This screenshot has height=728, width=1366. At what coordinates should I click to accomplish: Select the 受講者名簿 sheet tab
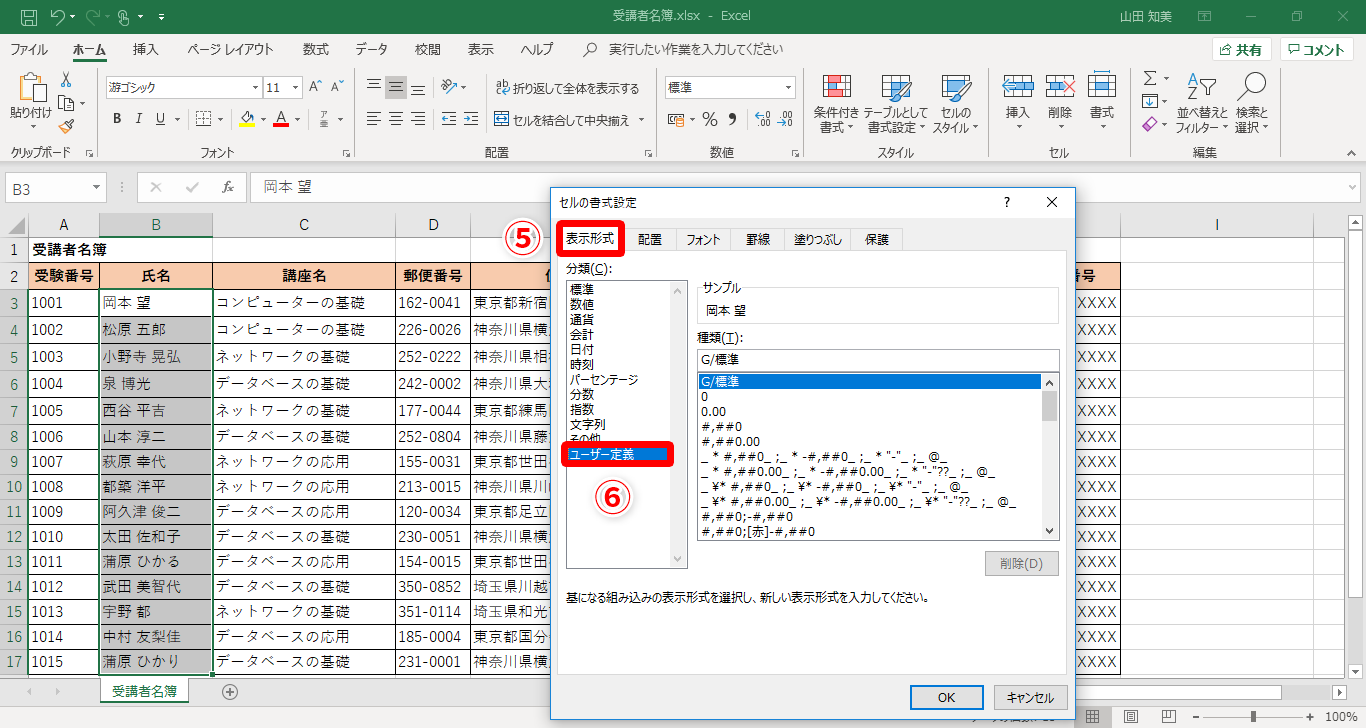tap(145, 691)
